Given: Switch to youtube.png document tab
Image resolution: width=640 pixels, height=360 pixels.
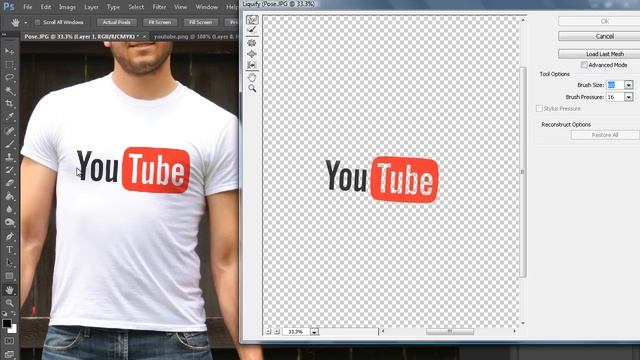Looking at the screenshot, I should click(195, 36).
